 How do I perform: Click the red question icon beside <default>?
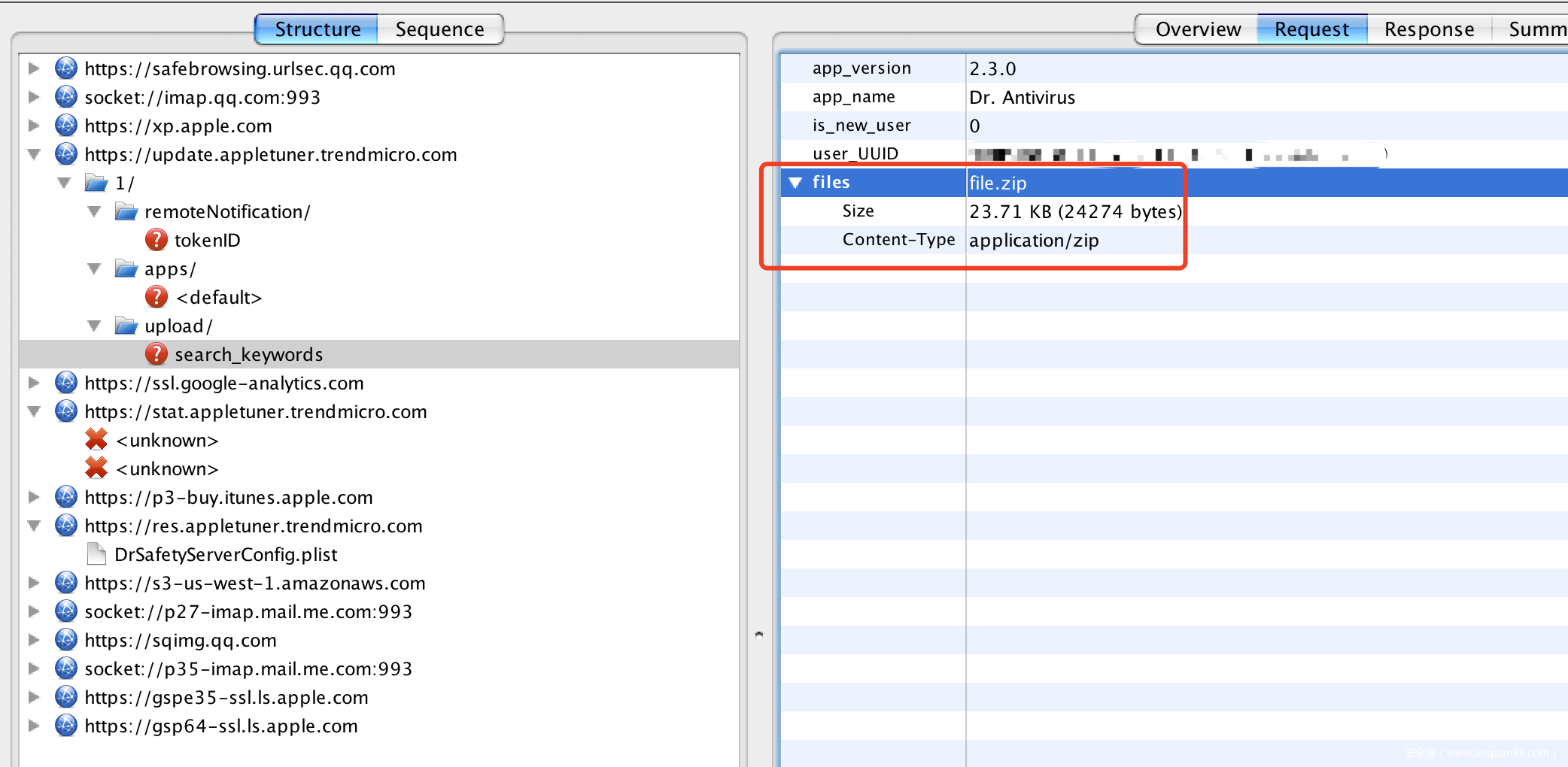pos(156,297)
